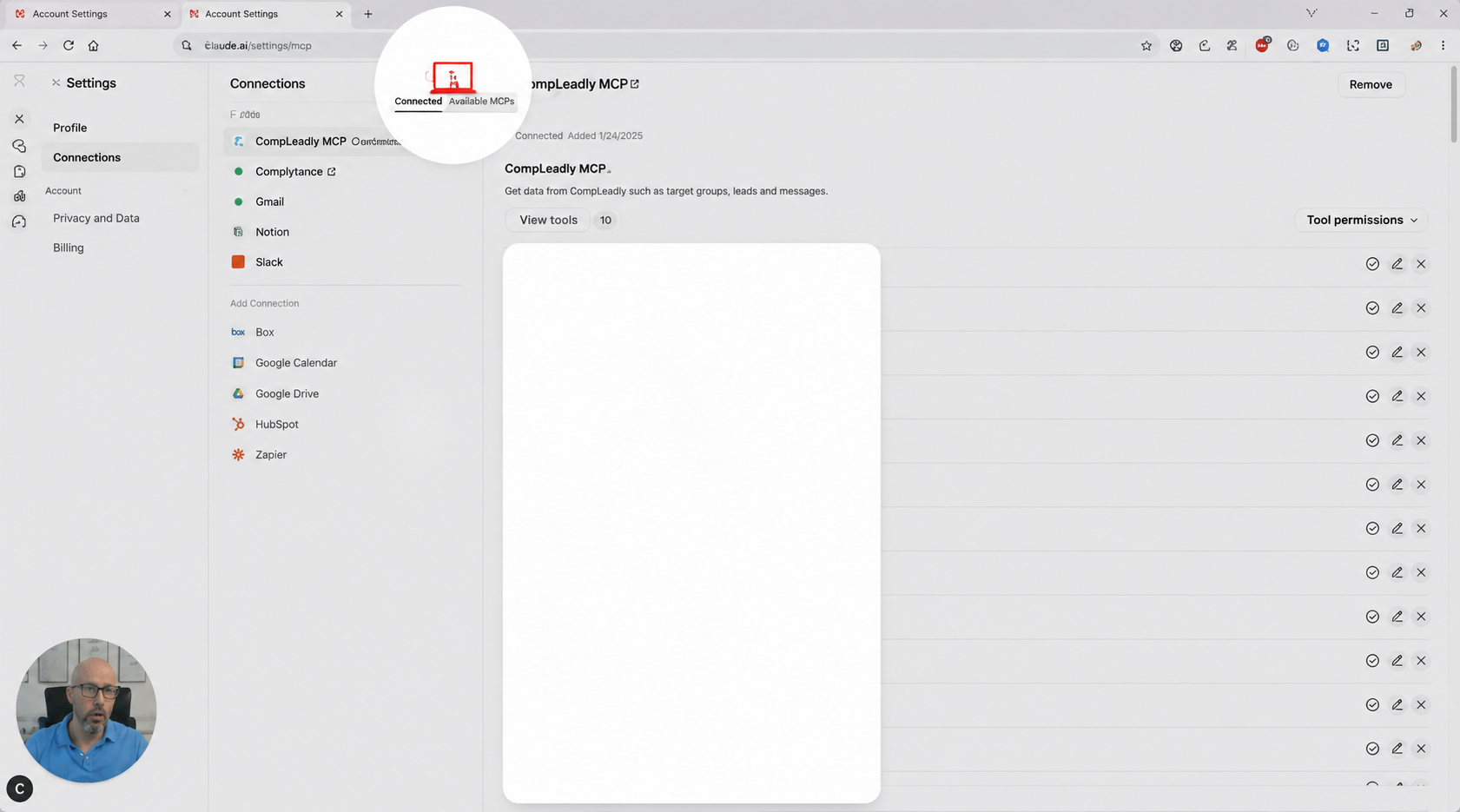Click the browser forward arrow

click(43, 45)
